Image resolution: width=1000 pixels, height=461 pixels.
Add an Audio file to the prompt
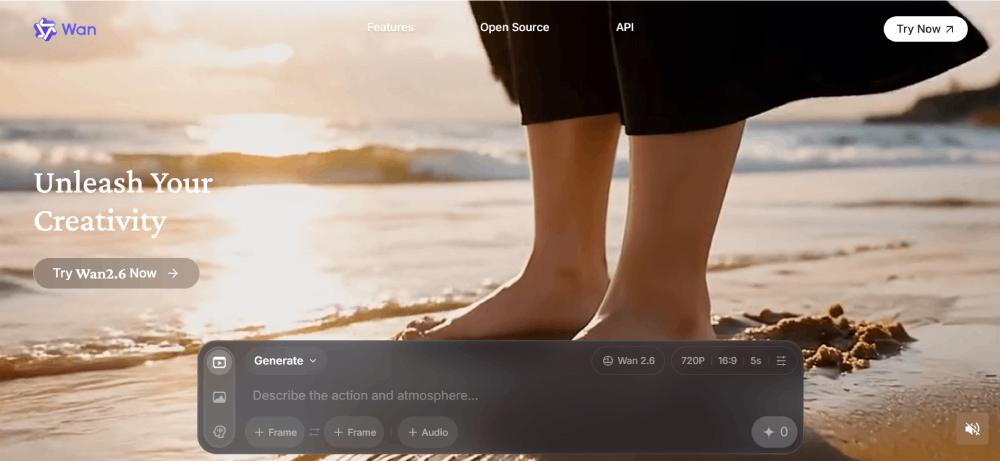click(x=428, y=432)
